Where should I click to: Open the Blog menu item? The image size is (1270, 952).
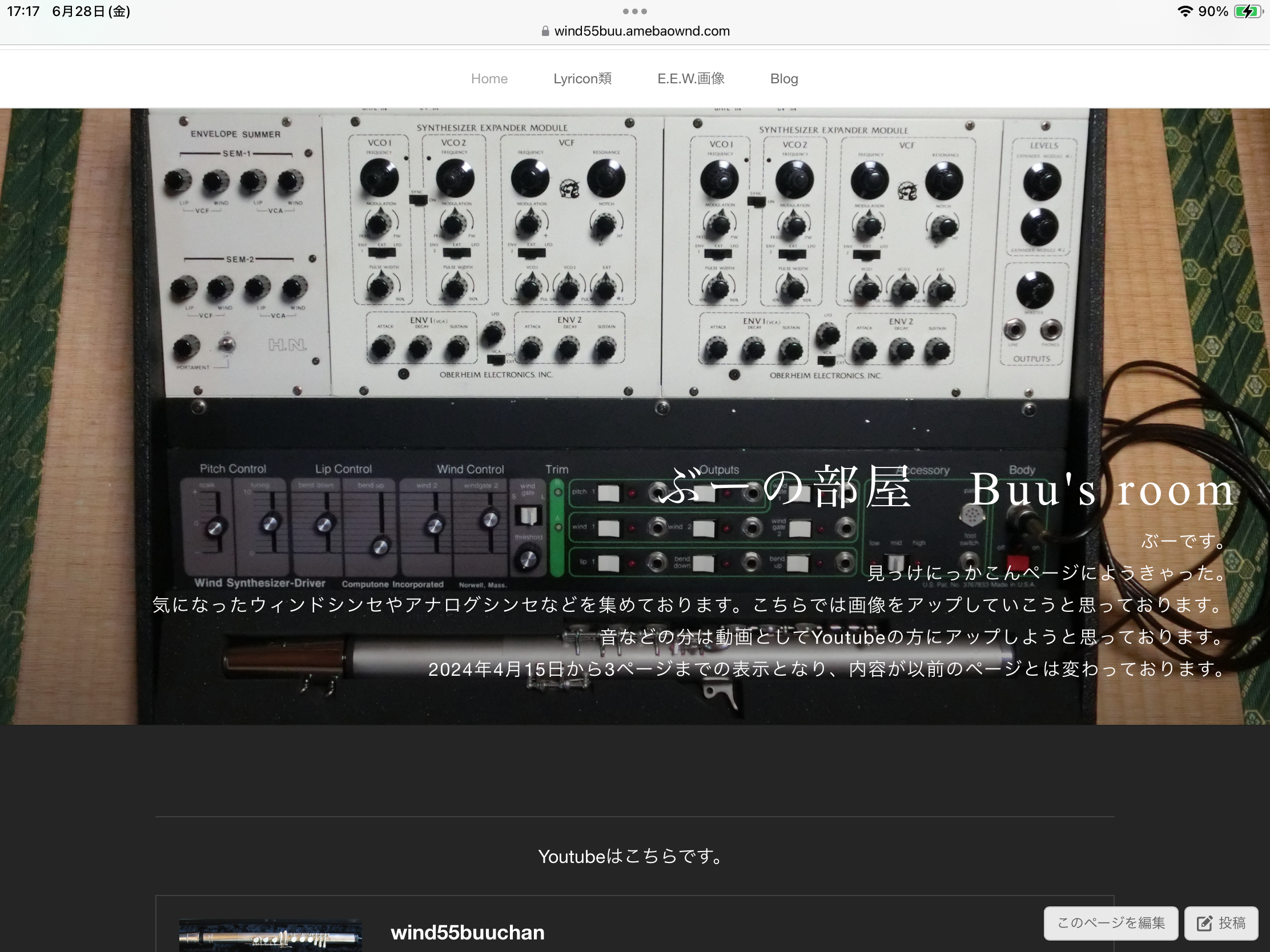coord(783,79)
